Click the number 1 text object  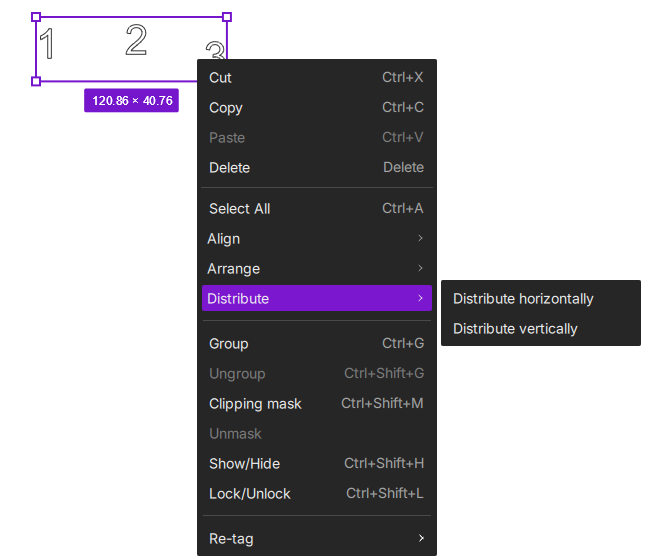click(46, 45)
